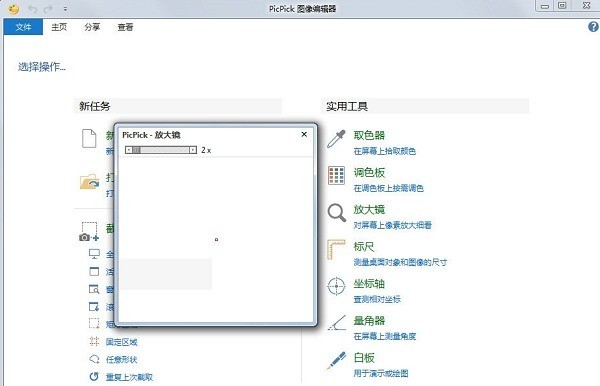Viewport: 600px width, 386px height.
Task: Click the Undo arrow in title bar
Action: point(33,9)
